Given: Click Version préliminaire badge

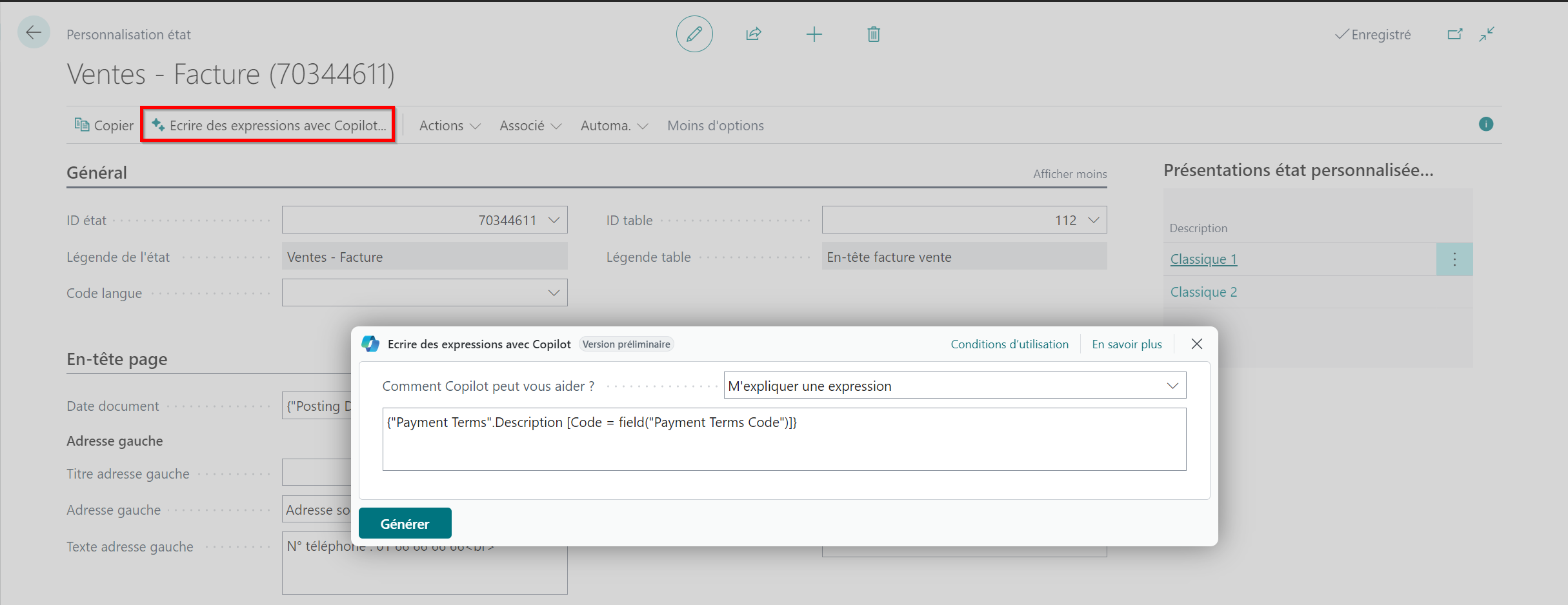Looking at the screenshot, I should pyautogui.click(x=626, y=344).
